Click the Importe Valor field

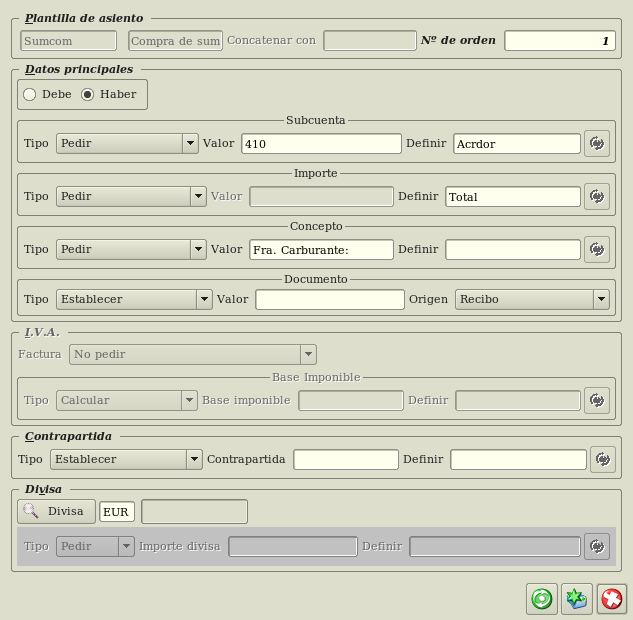coord(321,197)
